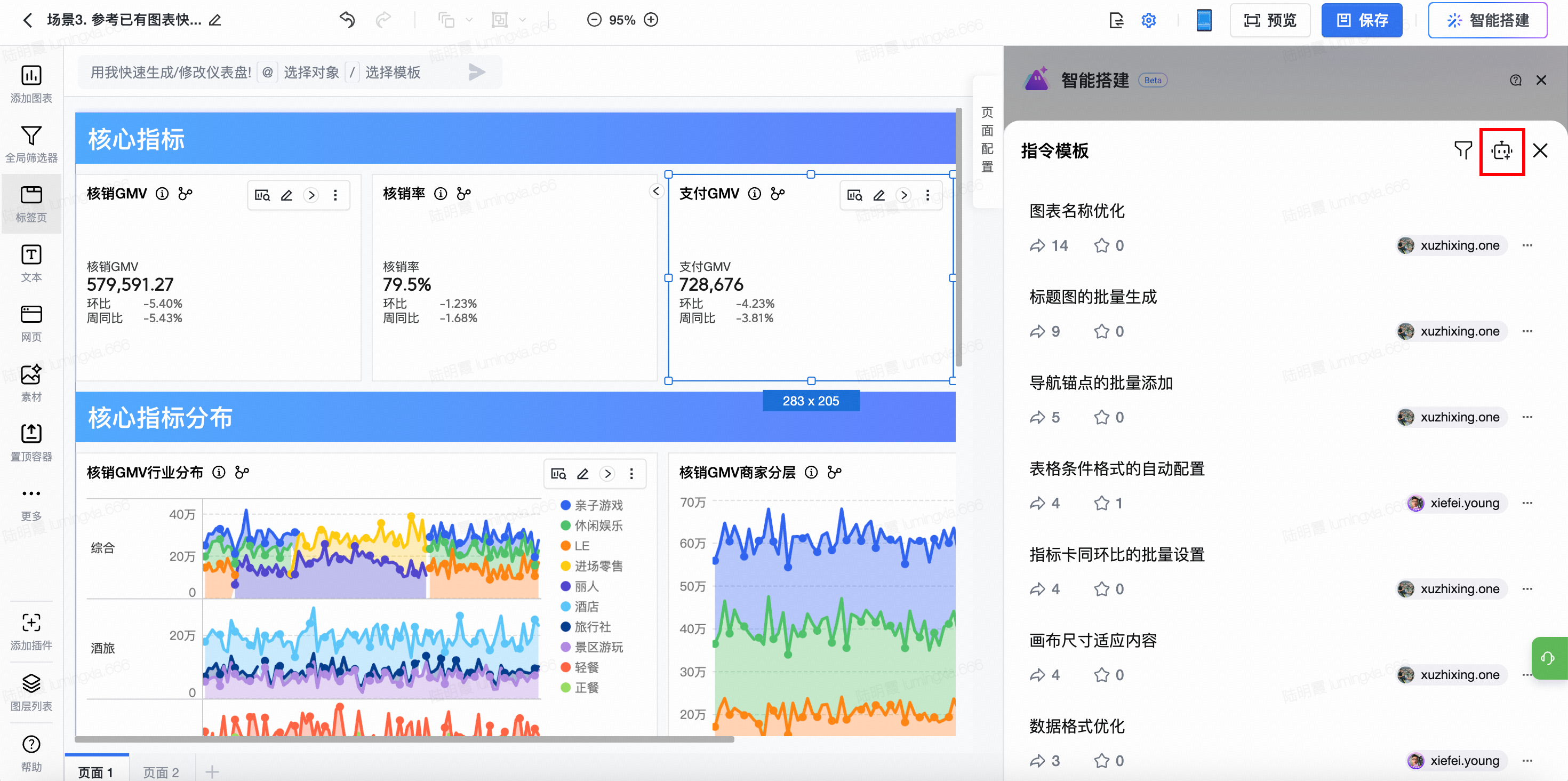Favorite the 表格条件格式的自动配置 template

1101,503
